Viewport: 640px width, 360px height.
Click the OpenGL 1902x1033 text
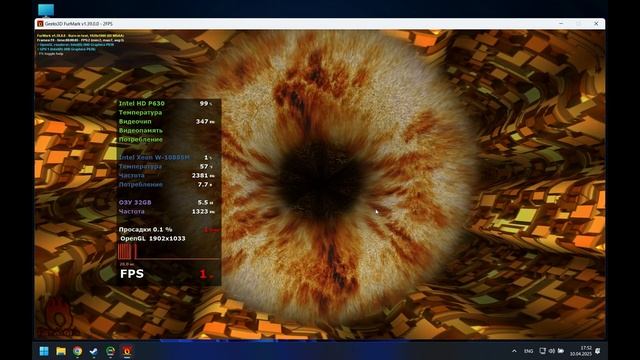153,238
